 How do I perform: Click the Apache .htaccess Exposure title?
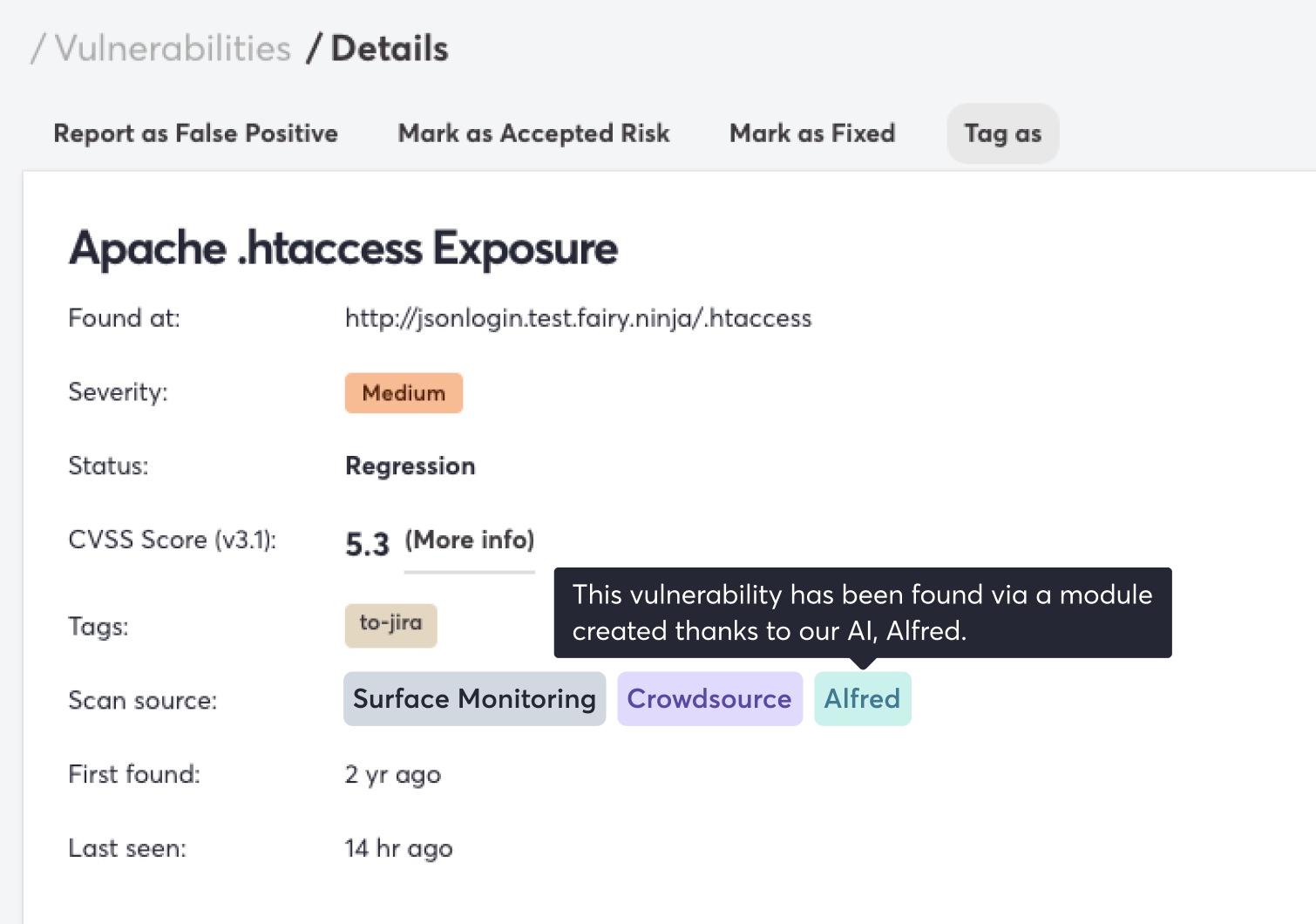tap(343, 248)
